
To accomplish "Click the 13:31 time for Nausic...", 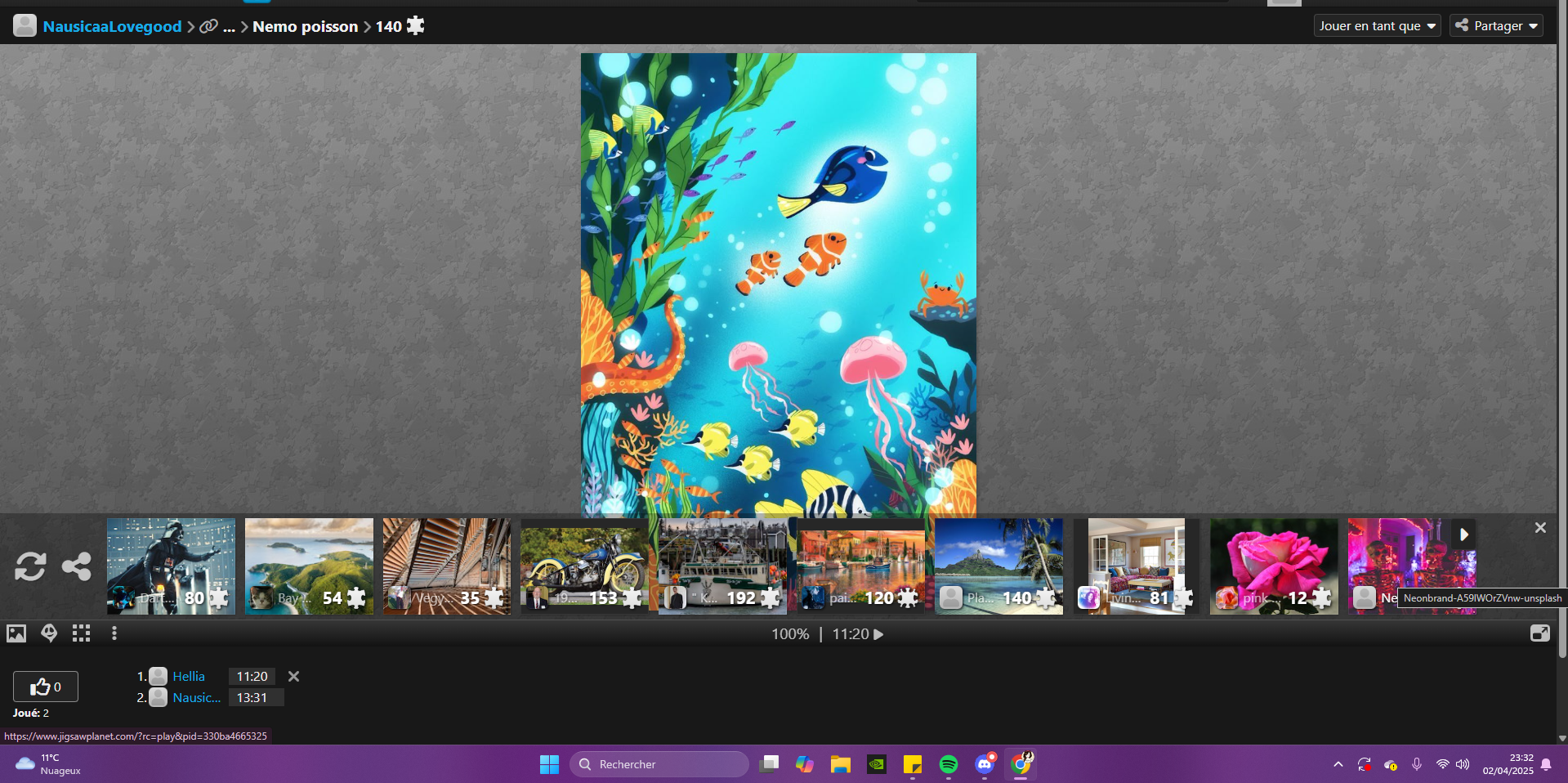I will (252, 698).
